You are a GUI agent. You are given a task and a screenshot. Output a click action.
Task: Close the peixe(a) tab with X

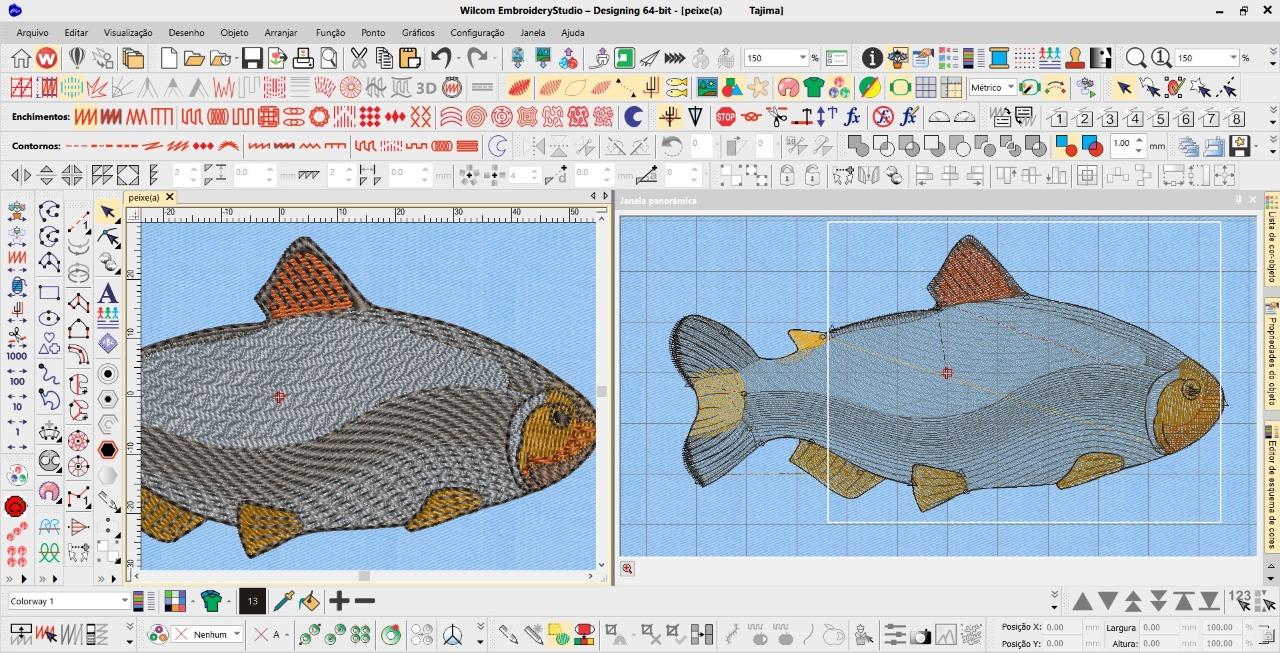(x=170, y=198)
